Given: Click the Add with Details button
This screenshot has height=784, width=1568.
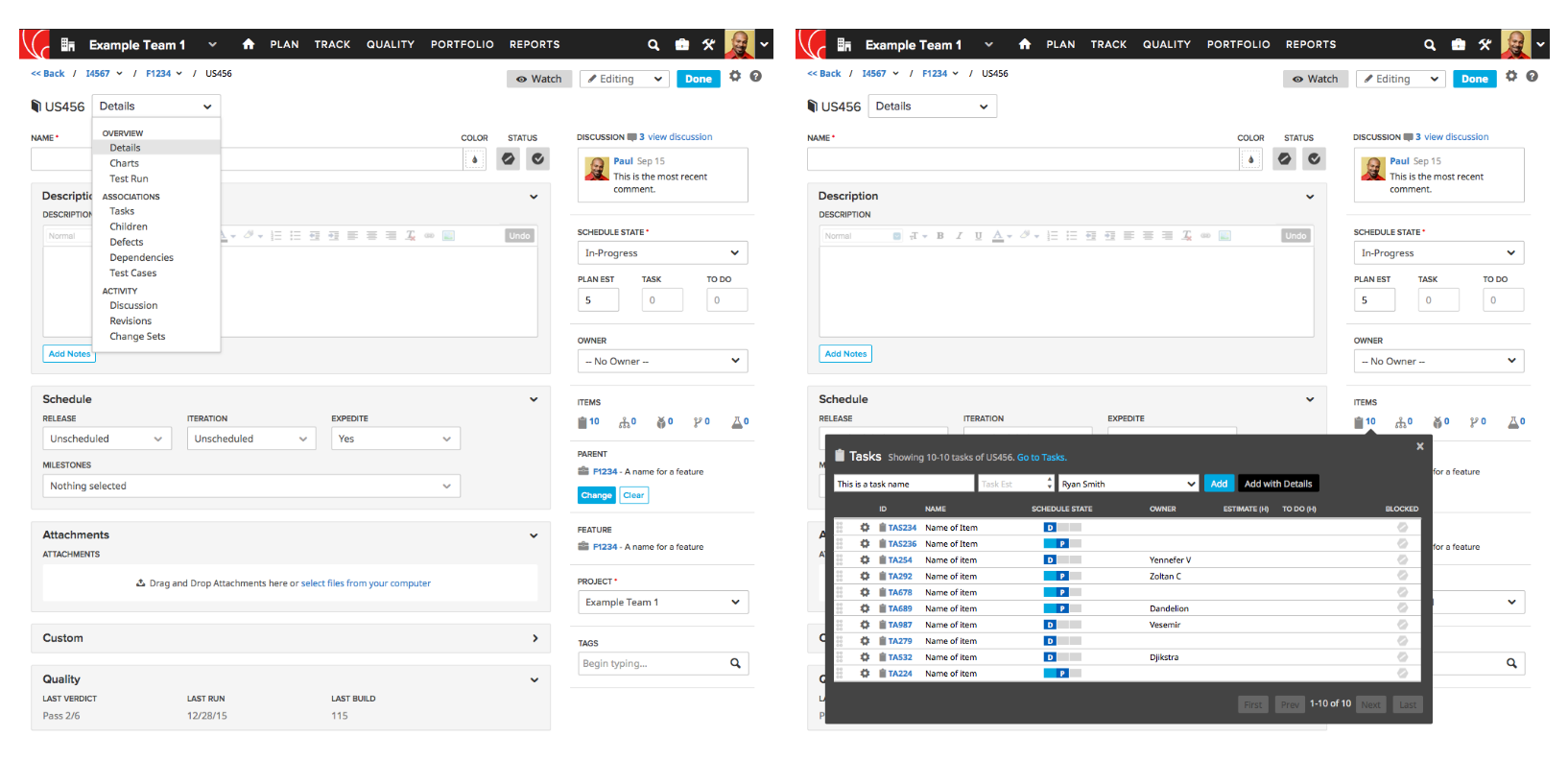Looking at the screenshot, I should [1278, 484].
